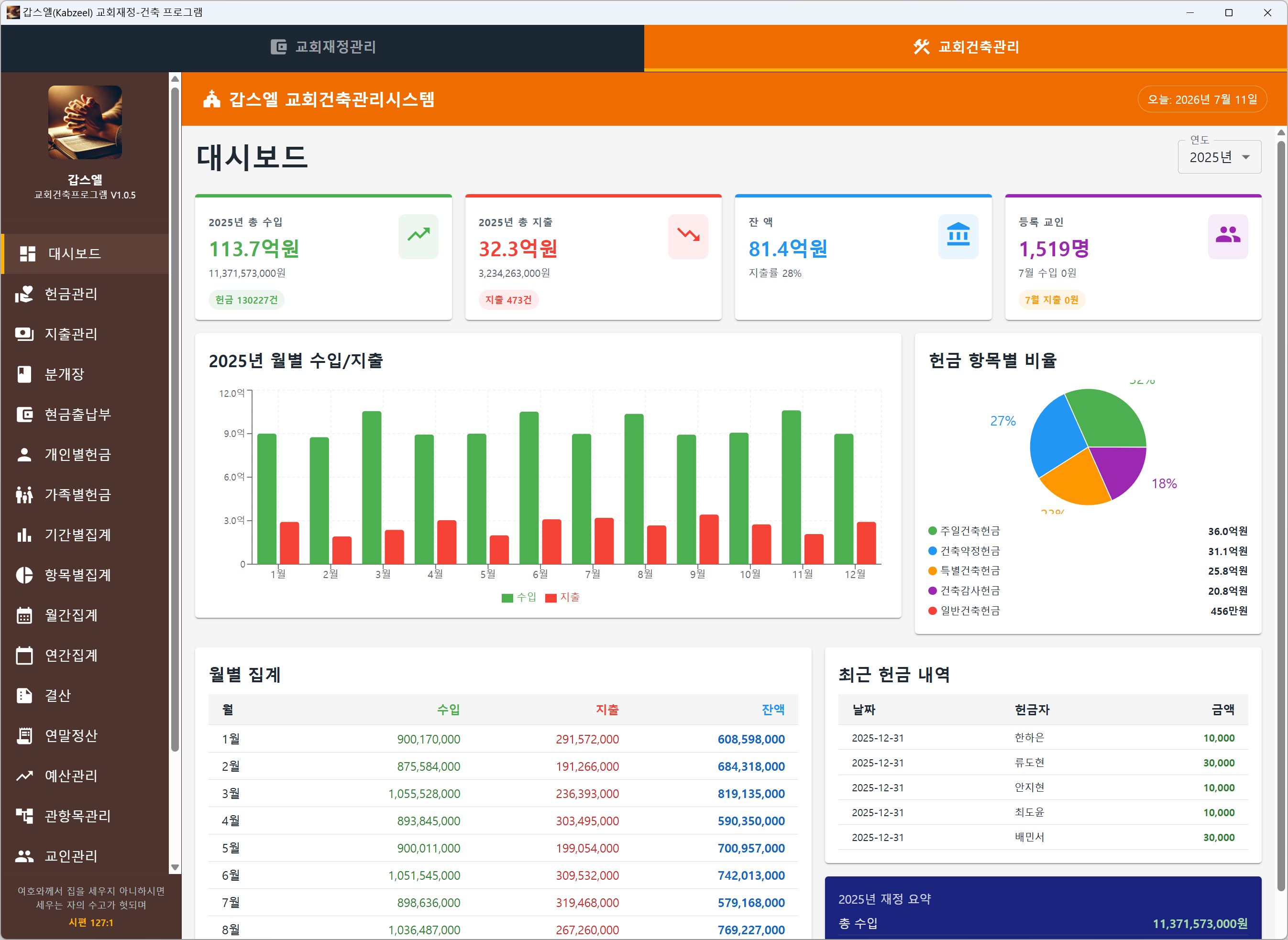Click the 11월 green income bar
The height and width of the screenshot is (940, 1288).
click(791, 487)
